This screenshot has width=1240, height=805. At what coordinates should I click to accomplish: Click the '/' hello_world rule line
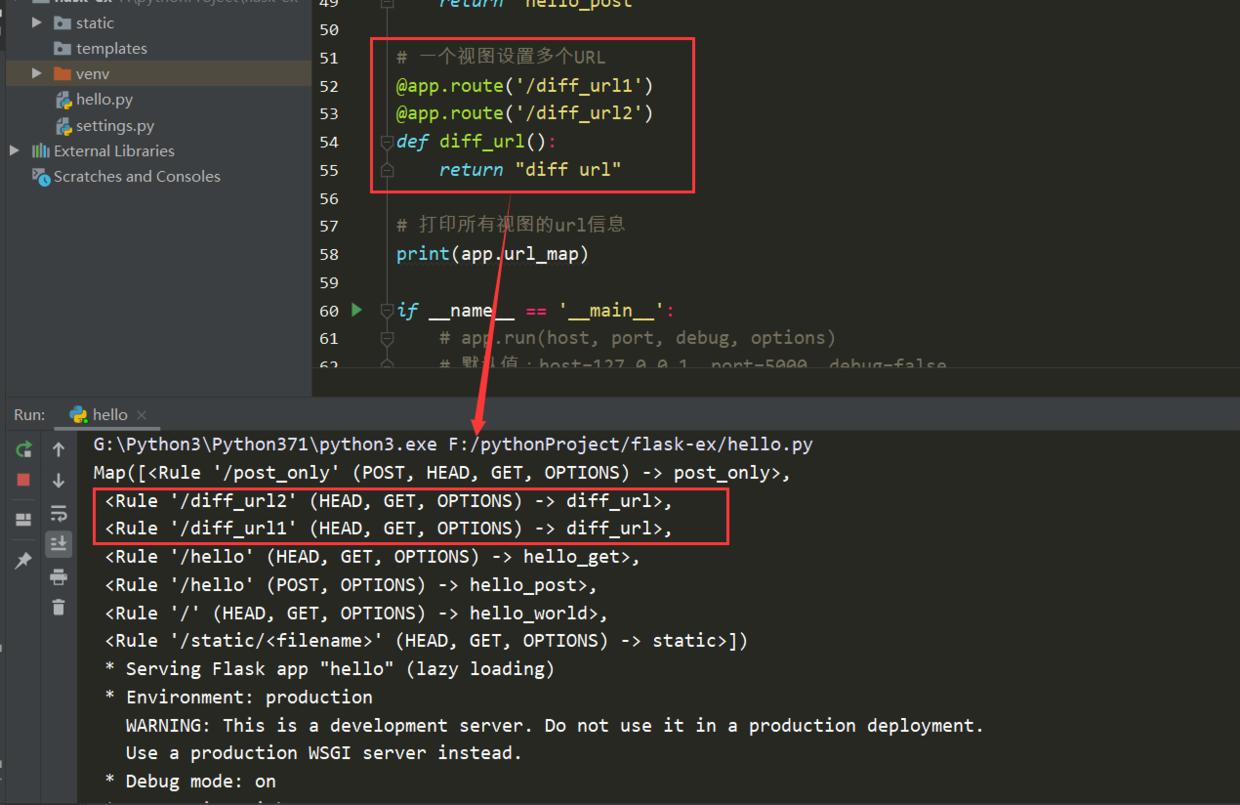356,612
